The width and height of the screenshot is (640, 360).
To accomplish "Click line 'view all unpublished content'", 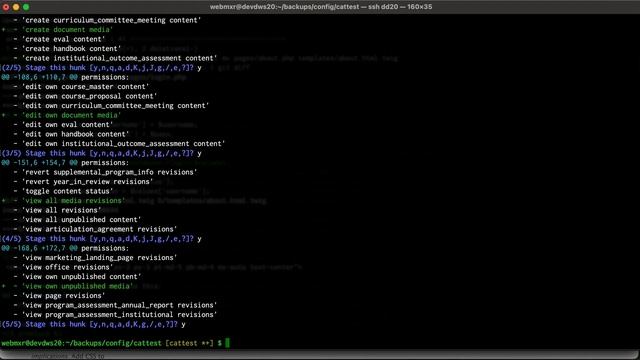I will click(x=77, y=220).
